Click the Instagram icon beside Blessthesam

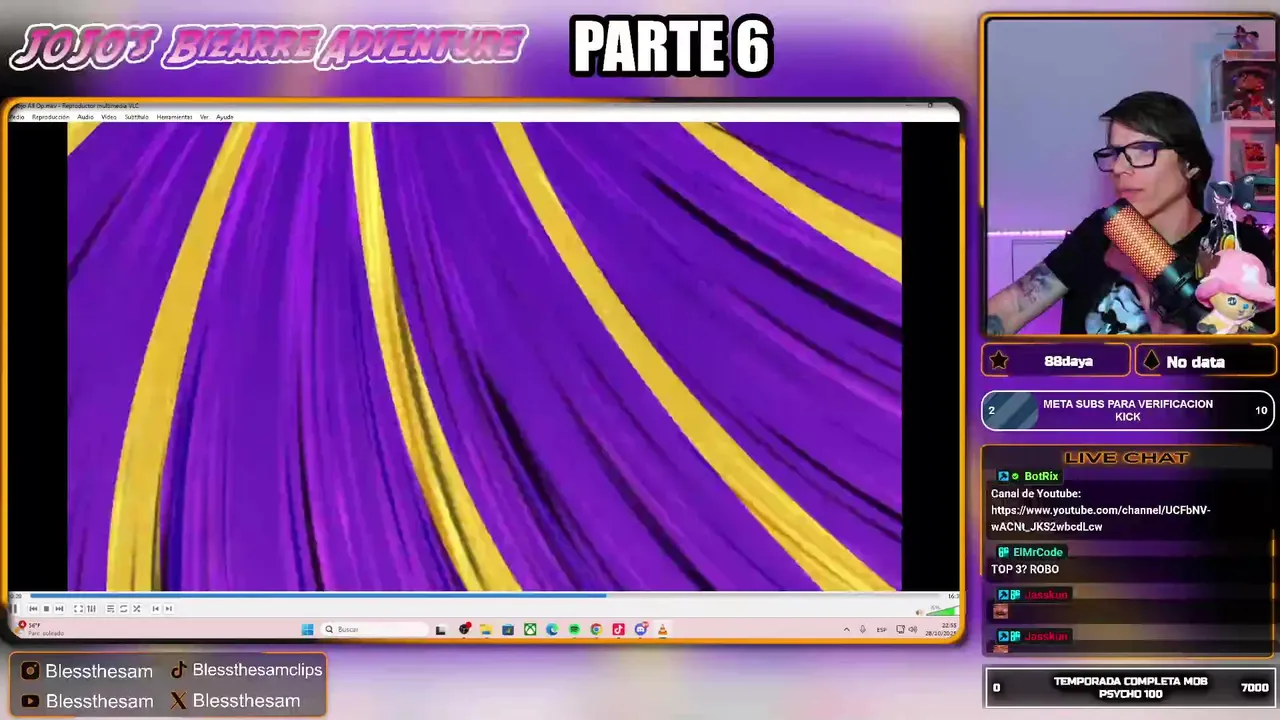(x=30, y=671)
